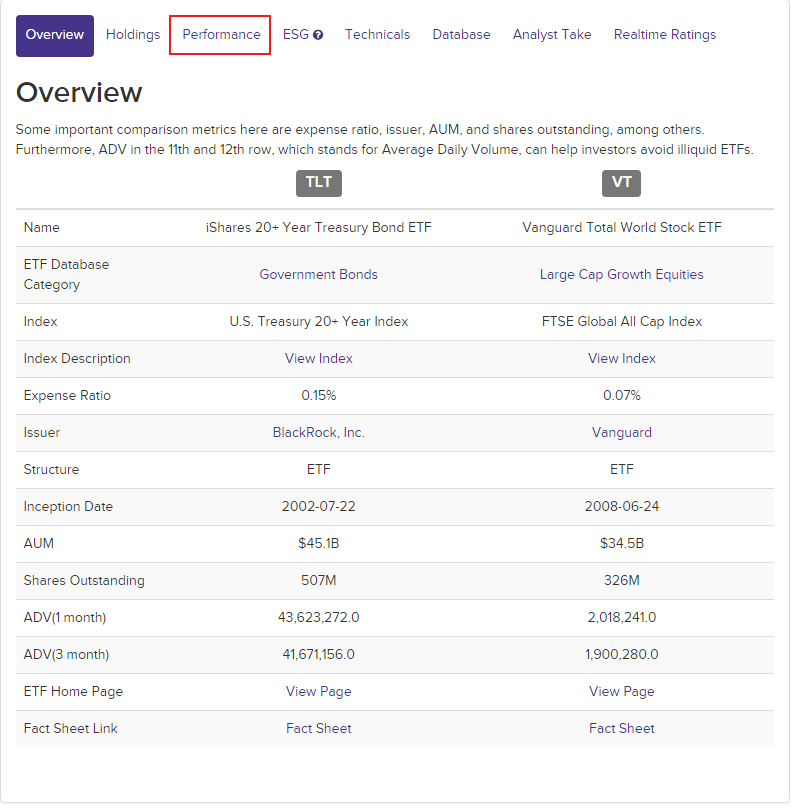The height and width of the screenshot is (808, 792).
Task: Click the Inception Date row label
Action: point(69,507)
